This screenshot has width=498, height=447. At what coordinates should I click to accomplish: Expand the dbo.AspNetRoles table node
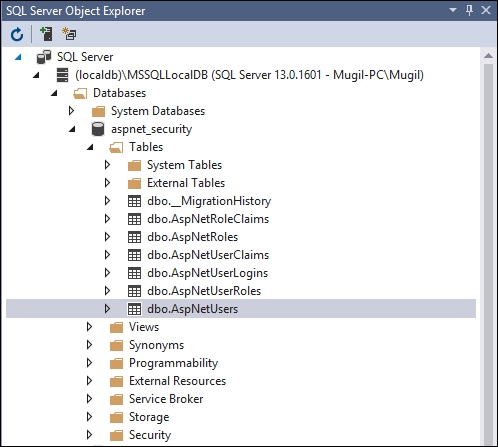(107, 237)
